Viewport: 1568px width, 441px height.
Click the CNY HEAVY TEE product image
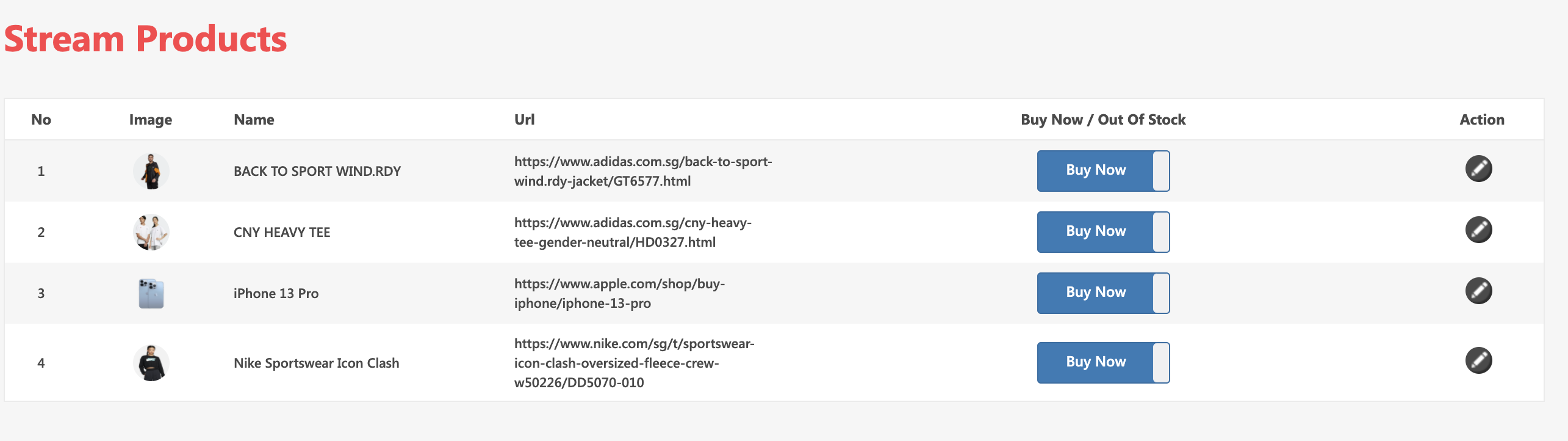pos(151,232)
